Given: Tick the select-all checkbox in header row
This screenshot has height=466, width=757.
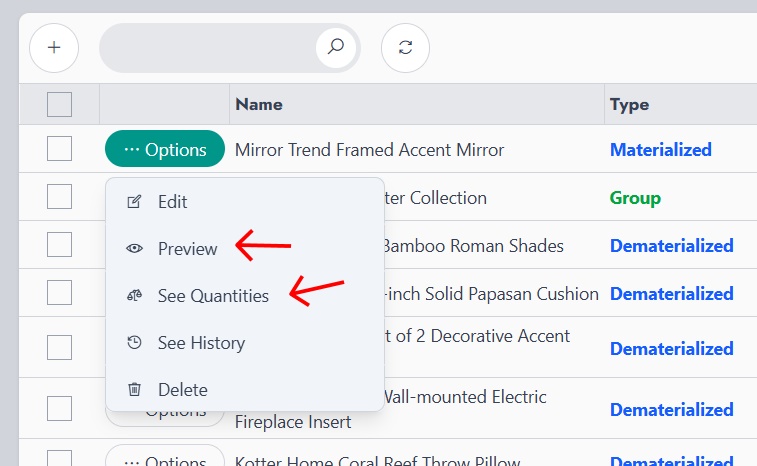Looking at the screenshot, I should 59,104.
